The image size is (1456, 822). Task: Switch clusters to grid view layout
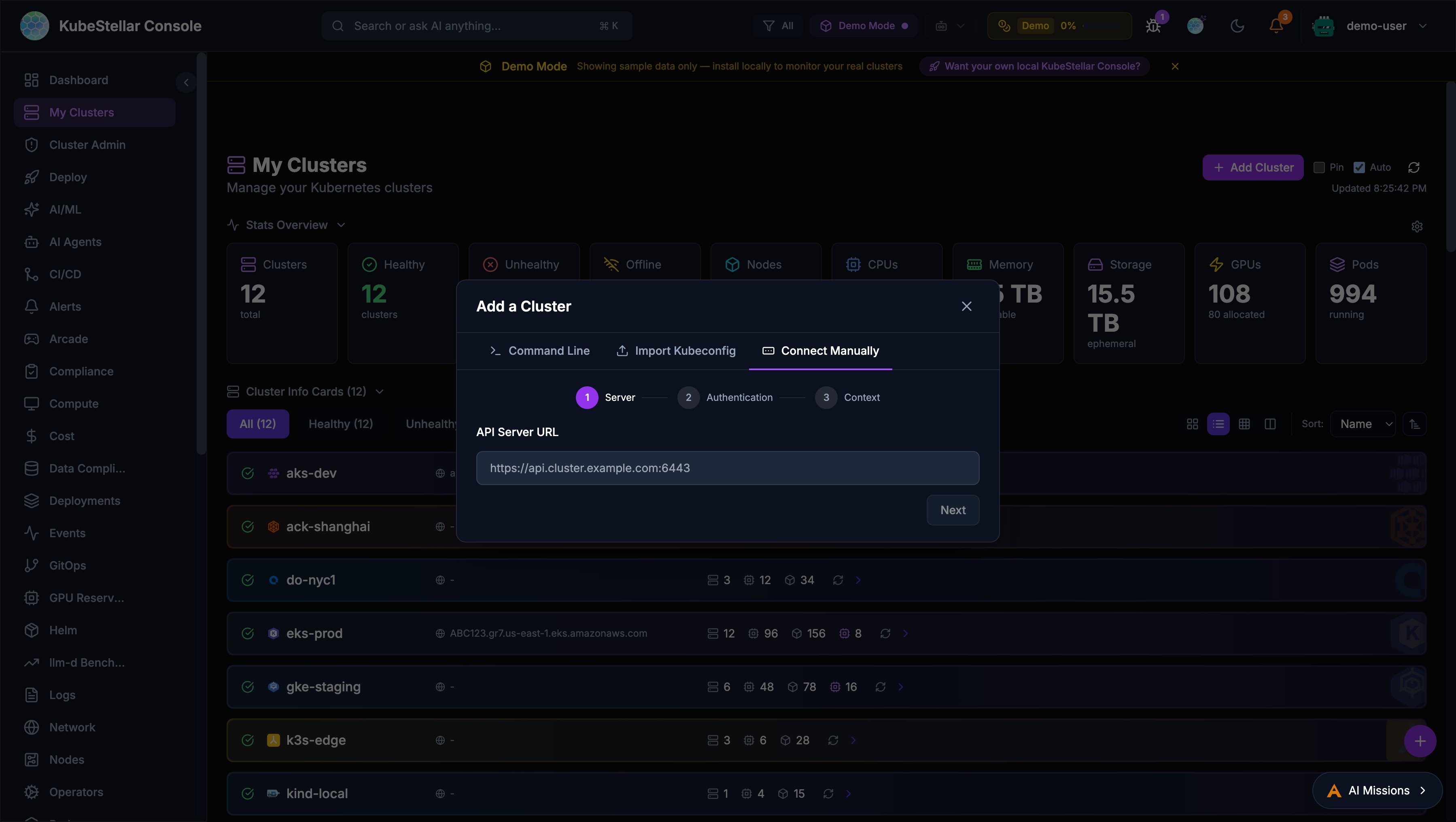(x=1193, y=423)
